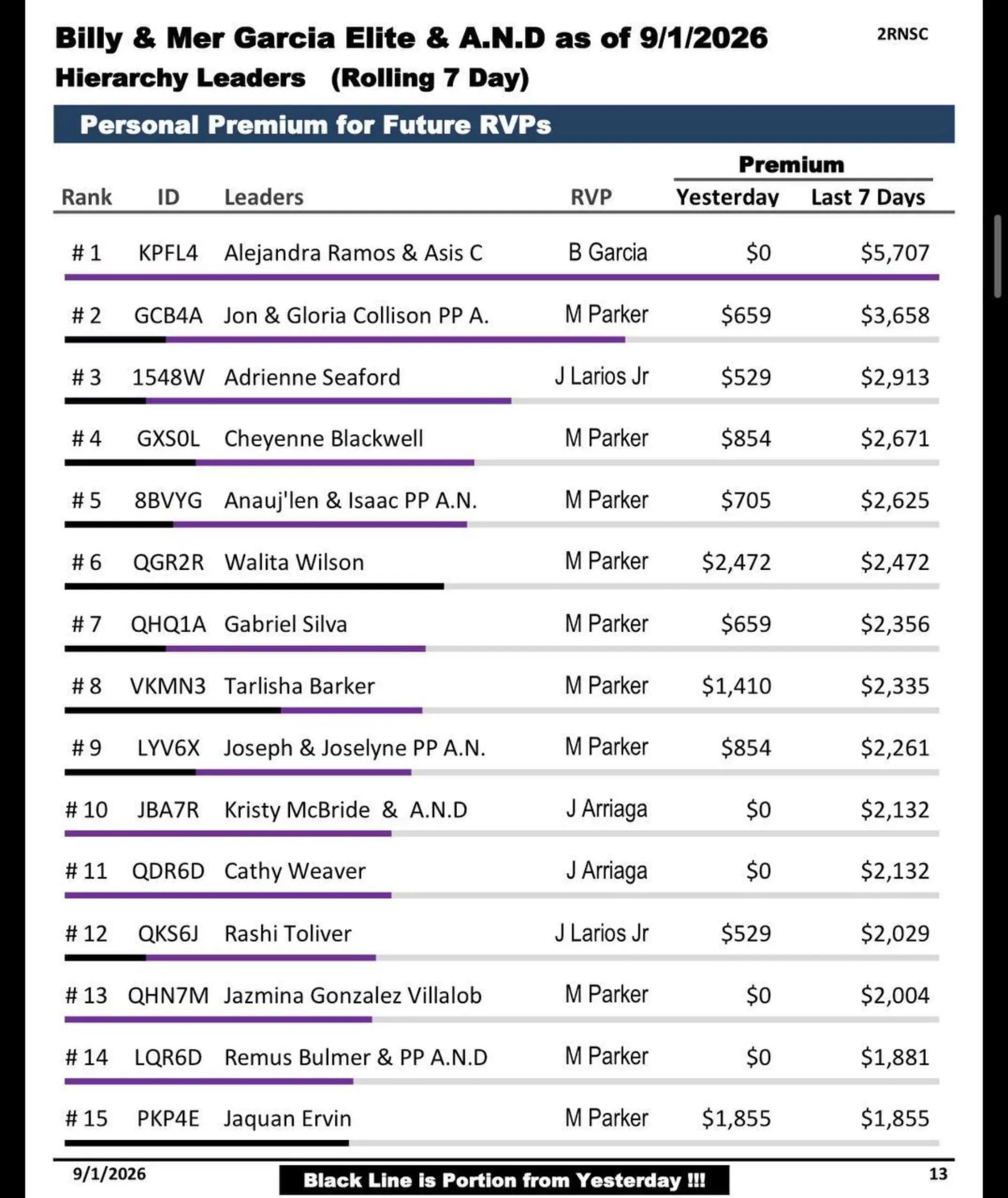Screen dimensions: 1008x1198
Task: Select row #1 Alejandra Ramos & Asis C
Action: click(x=501, y=253)
